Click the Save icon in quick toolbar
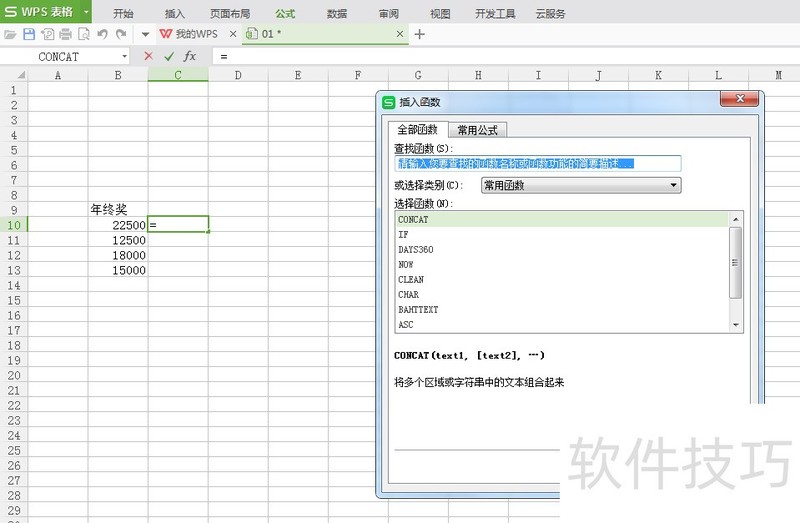800x523 pixels. tap(29, 34)
